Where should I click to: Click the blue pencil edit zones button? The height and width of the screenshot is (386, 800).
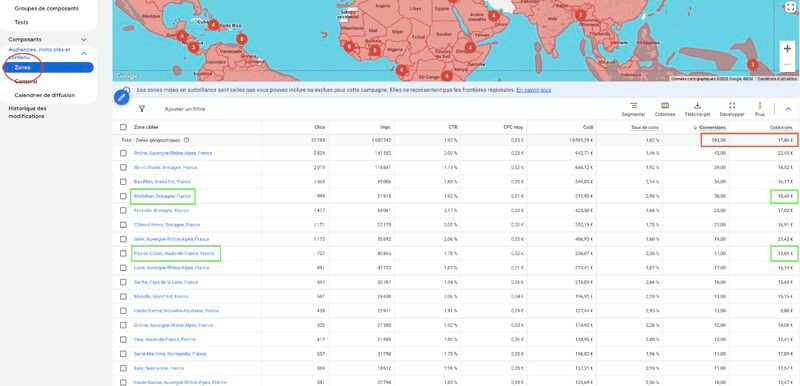tap(121, 97)
